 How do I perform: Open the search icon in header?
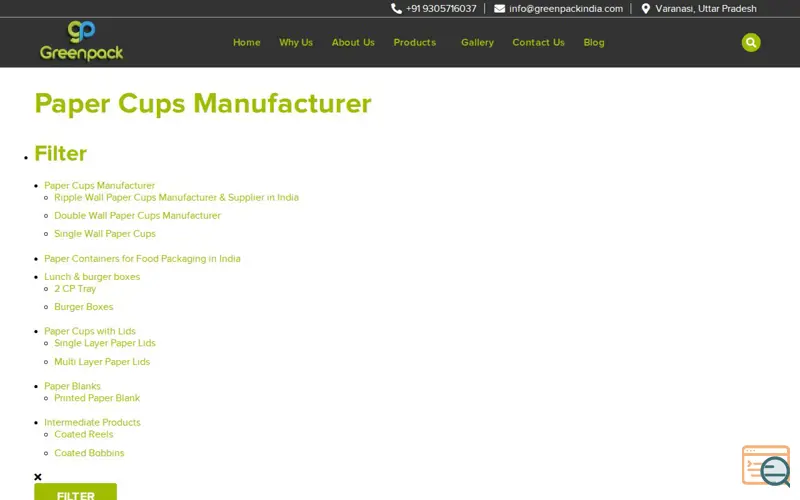pyautogui.click(x=751, y=42)
